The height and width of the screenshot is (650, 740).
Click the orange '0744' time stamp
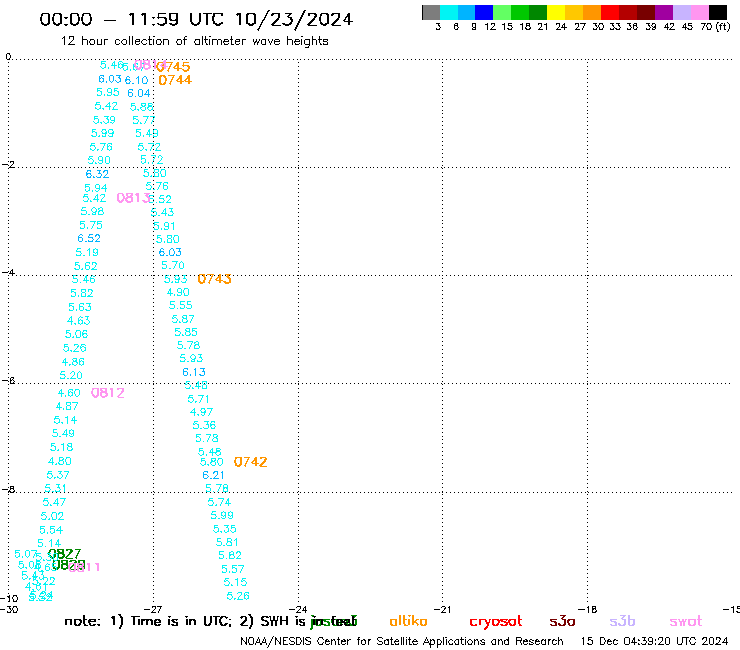pos(175,80)
